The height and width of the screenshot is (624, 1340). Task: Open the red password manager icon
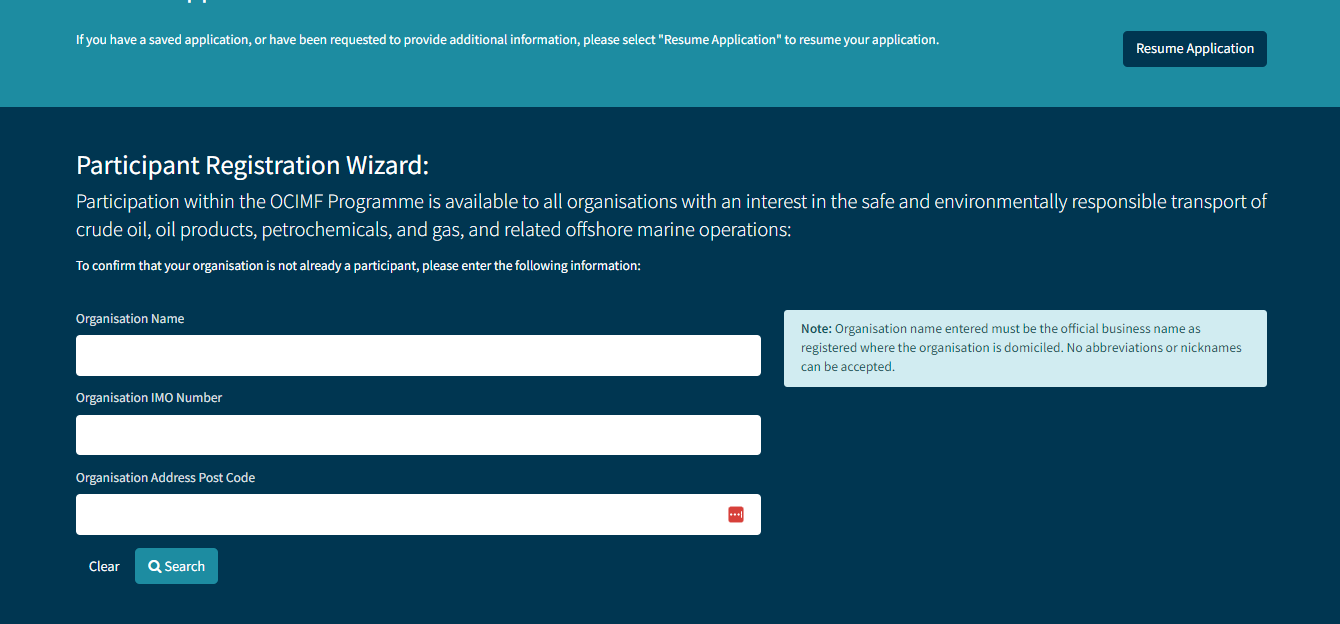736,514
